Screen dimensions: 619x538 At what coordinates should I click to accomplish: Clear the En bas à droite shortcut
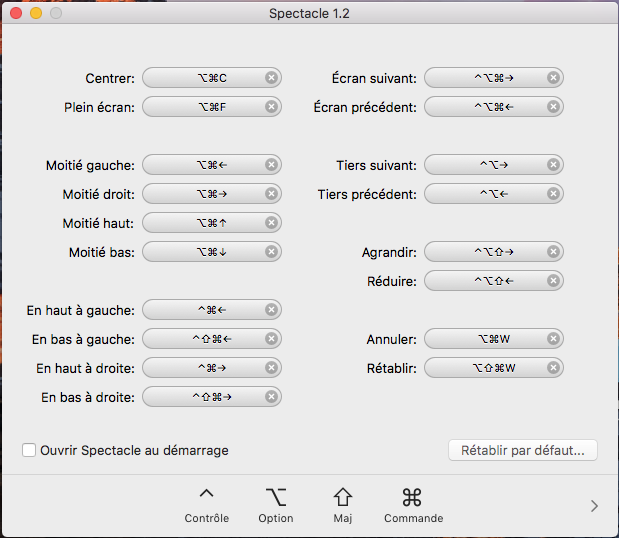tap(271, 397)
